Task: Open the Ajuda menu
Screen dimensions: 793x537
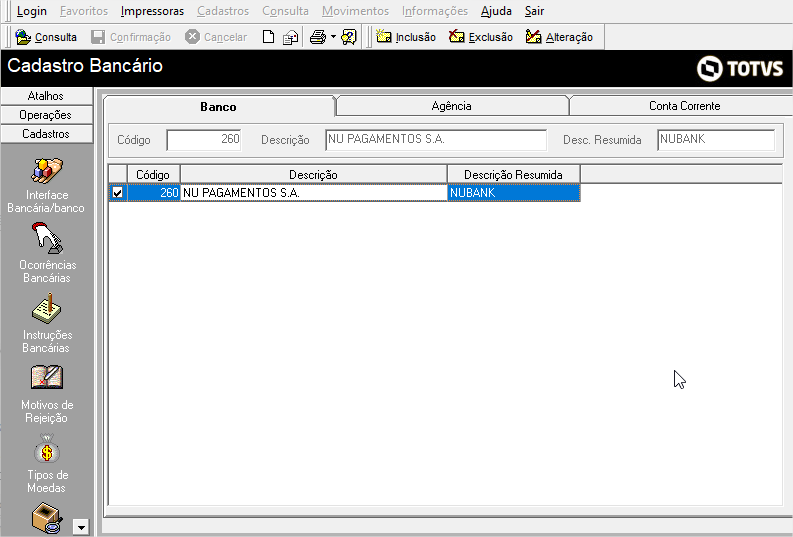Action: coord(496,11)
